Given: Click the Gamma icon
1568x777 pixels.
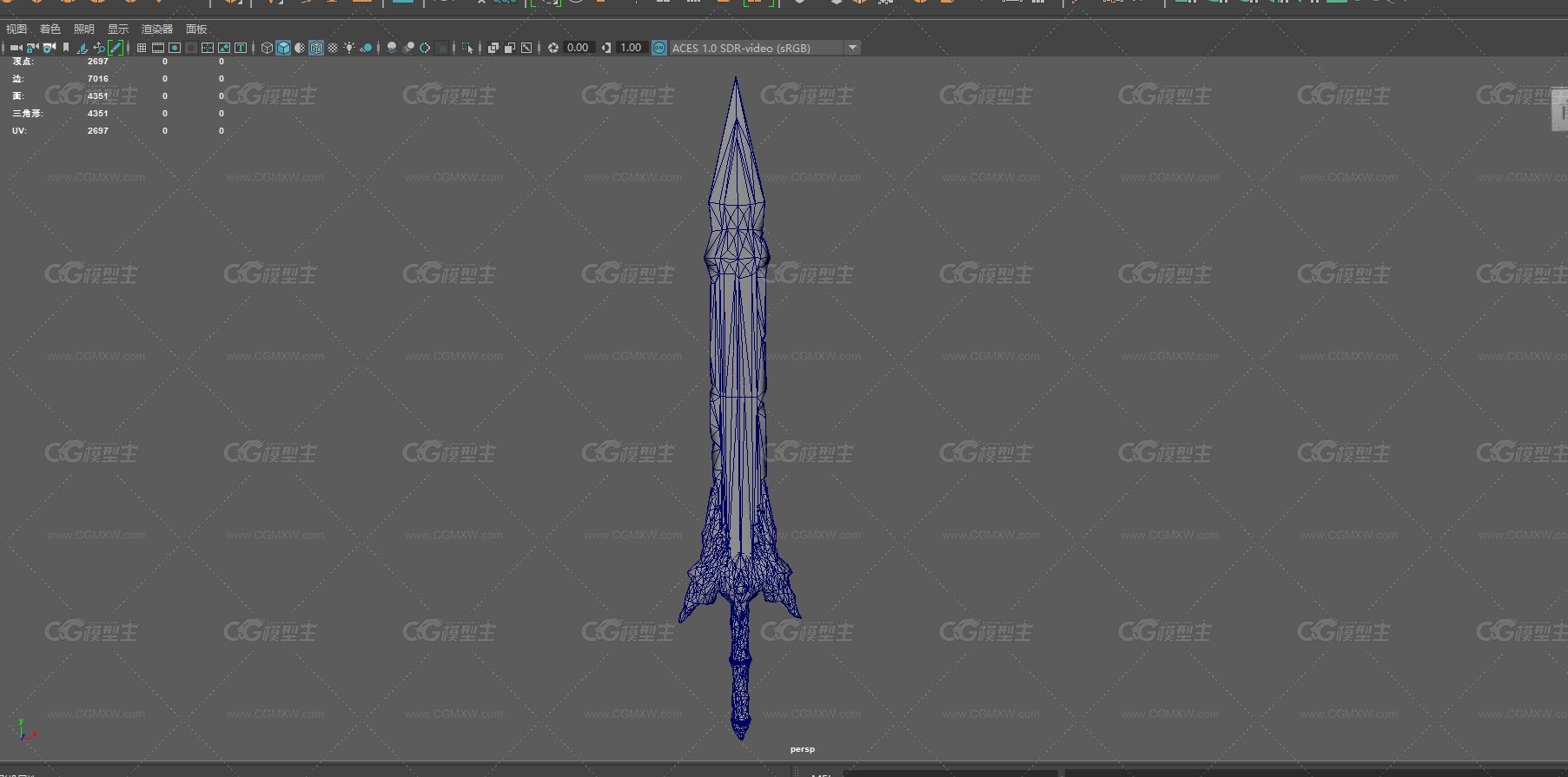Looking at the screenshot, I should click(606, 48).
